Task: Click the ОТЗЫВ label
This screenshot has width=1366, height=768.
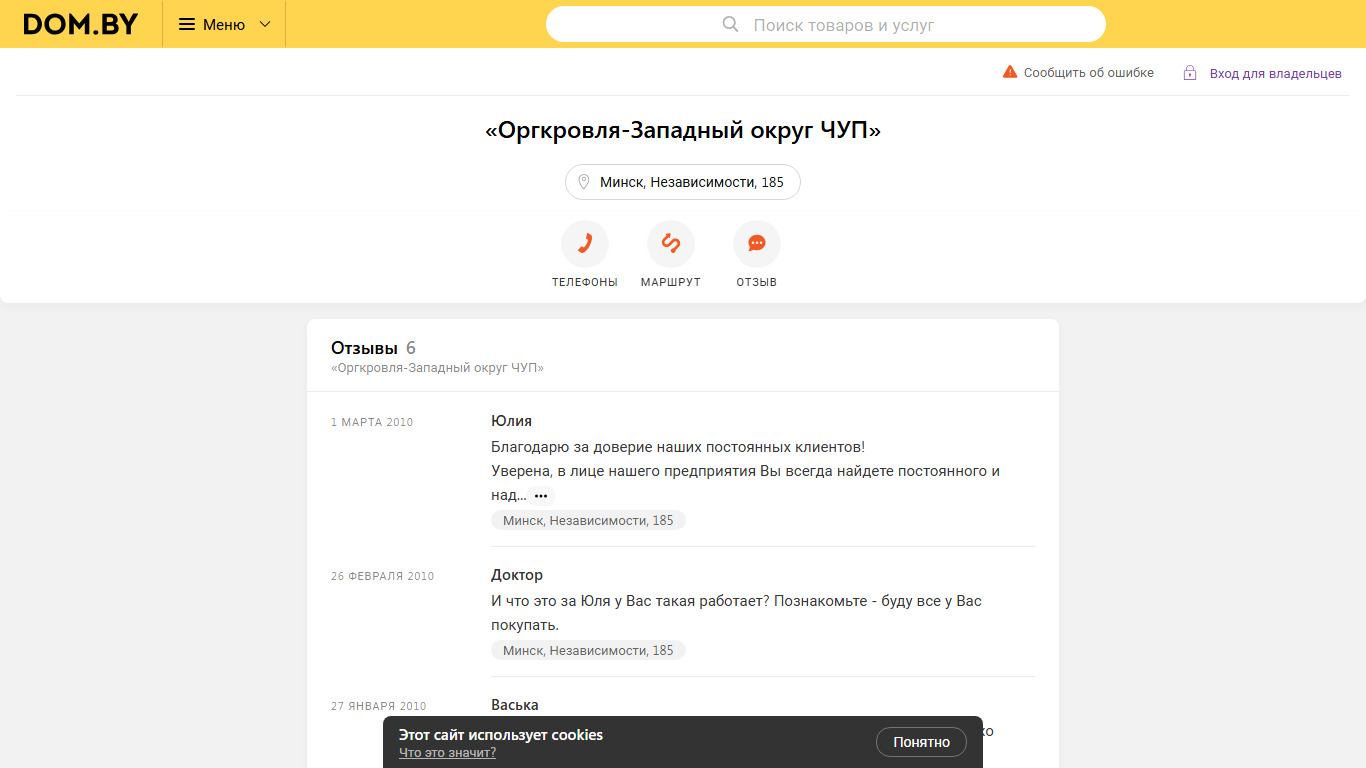Action: click(x=757, y=283)
